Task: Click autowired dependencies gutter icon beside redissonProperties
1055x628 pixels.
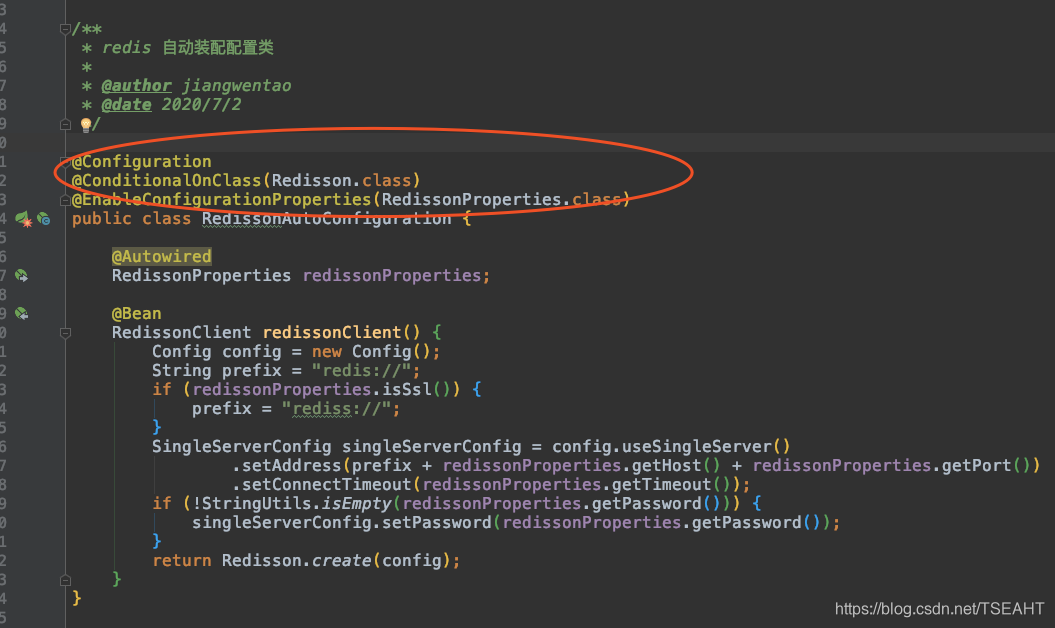Action: click(x=22, y=275)
